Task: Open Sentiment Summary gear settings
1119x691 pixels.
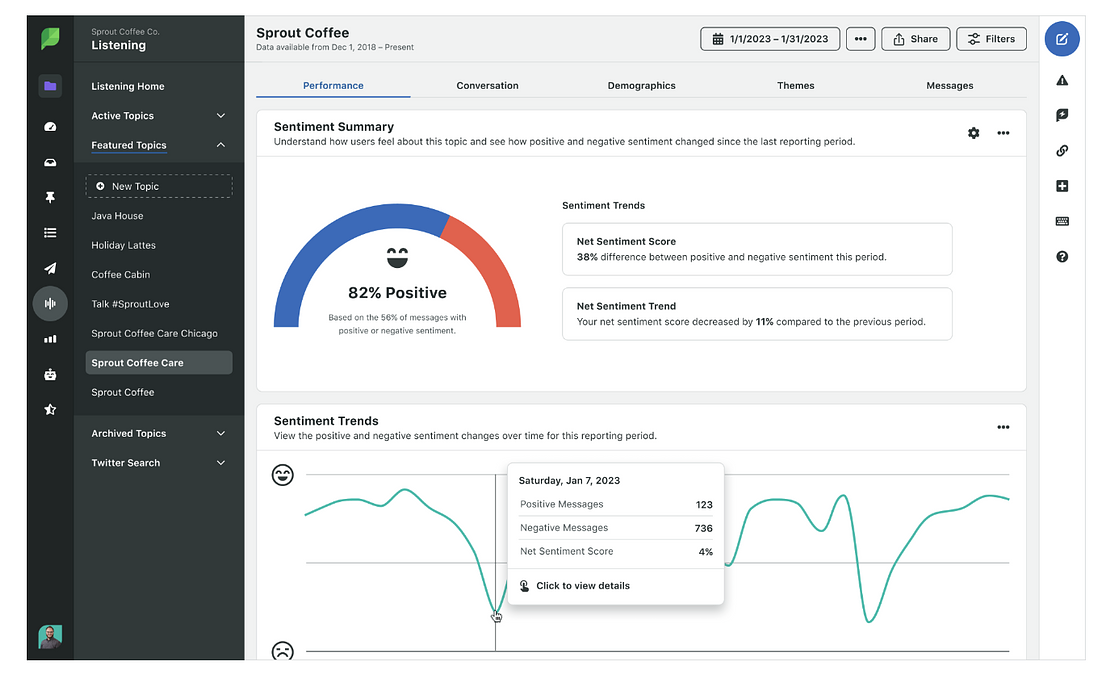Action: pyautogui.click(x=973, y=133)
